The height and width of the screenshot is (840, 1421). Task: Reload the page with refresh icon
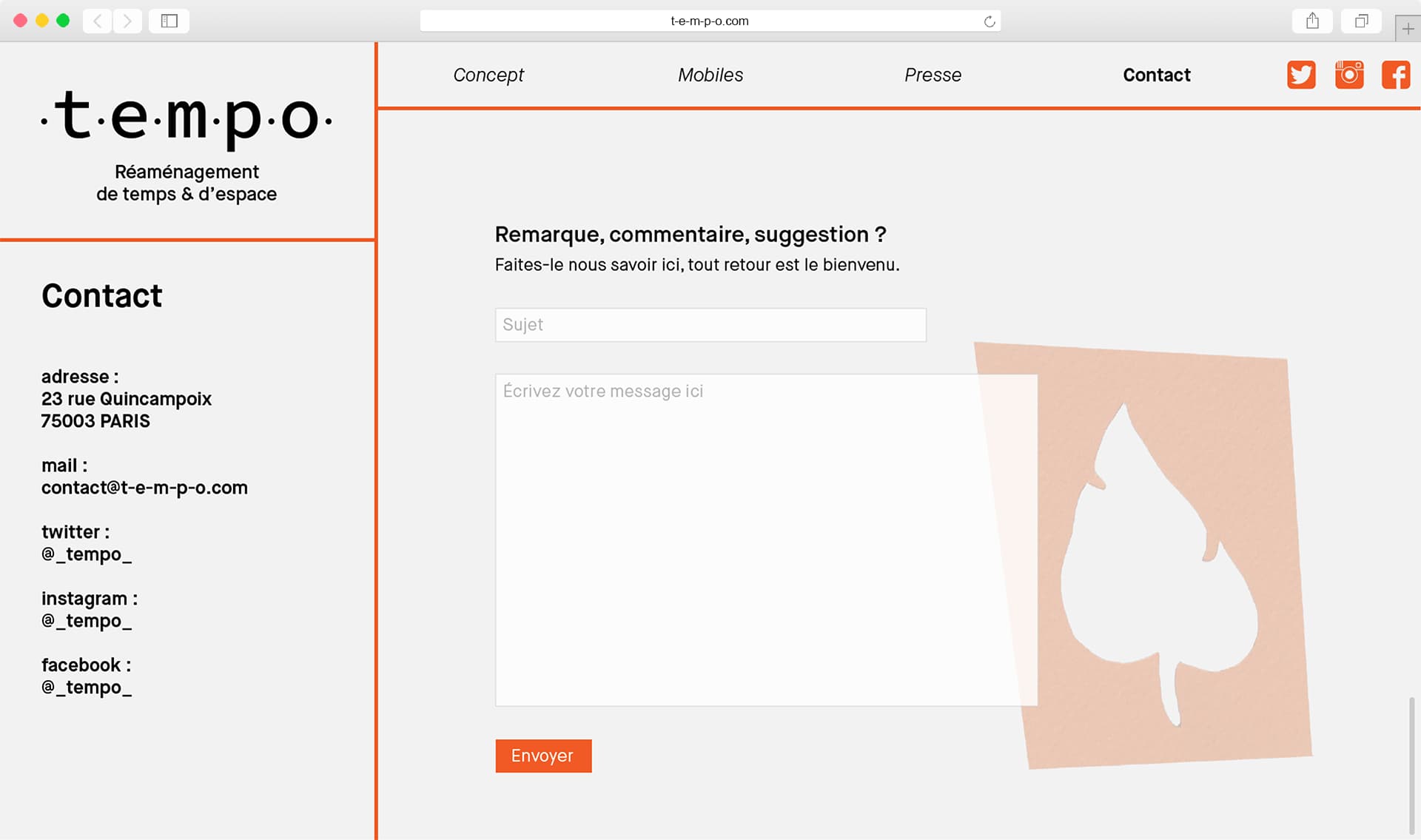pyautogui.click(x=989, y=21)
